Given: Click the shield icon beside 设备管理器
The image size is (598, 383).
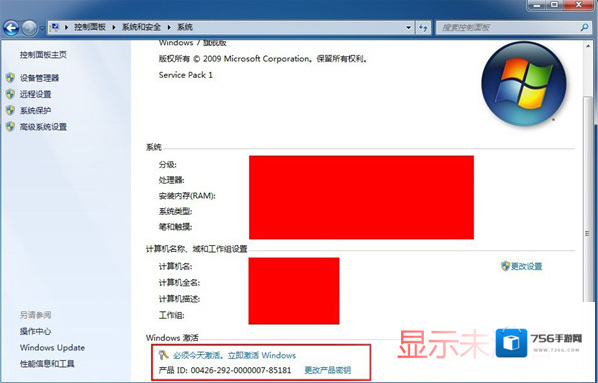Looking at the screenshot, I should point(10,78).
